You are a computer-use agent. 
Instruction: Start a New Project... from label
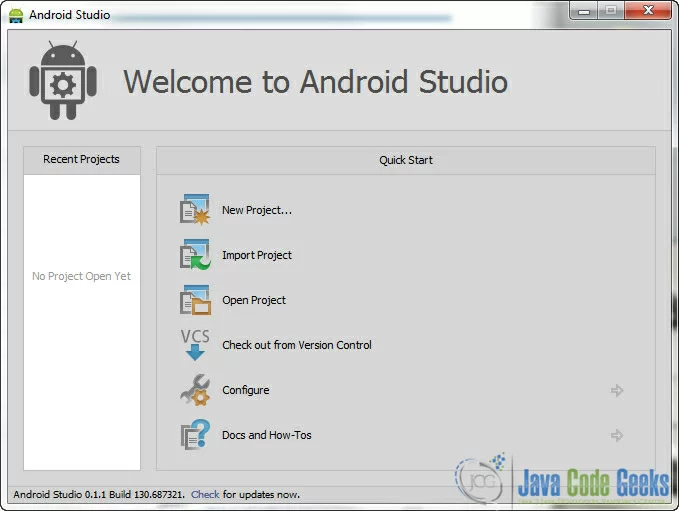tap(257, 210)
